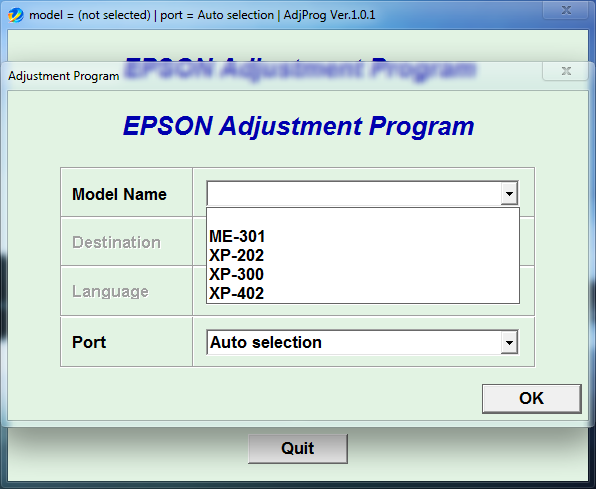Select ME-301 from the model list

tap(363, 237)
